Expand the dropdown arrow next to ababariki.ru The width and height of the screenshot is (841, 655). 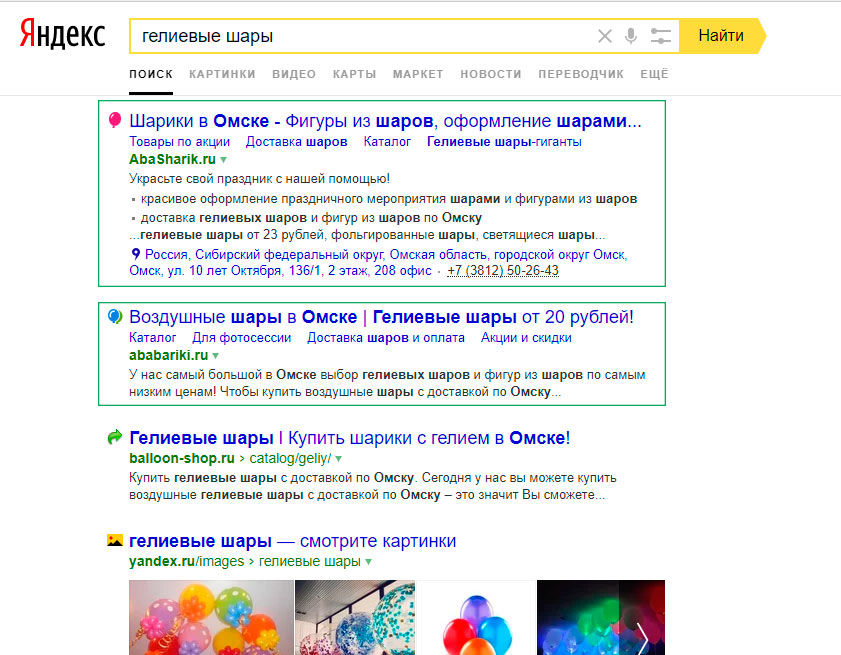tap(215, 356)
